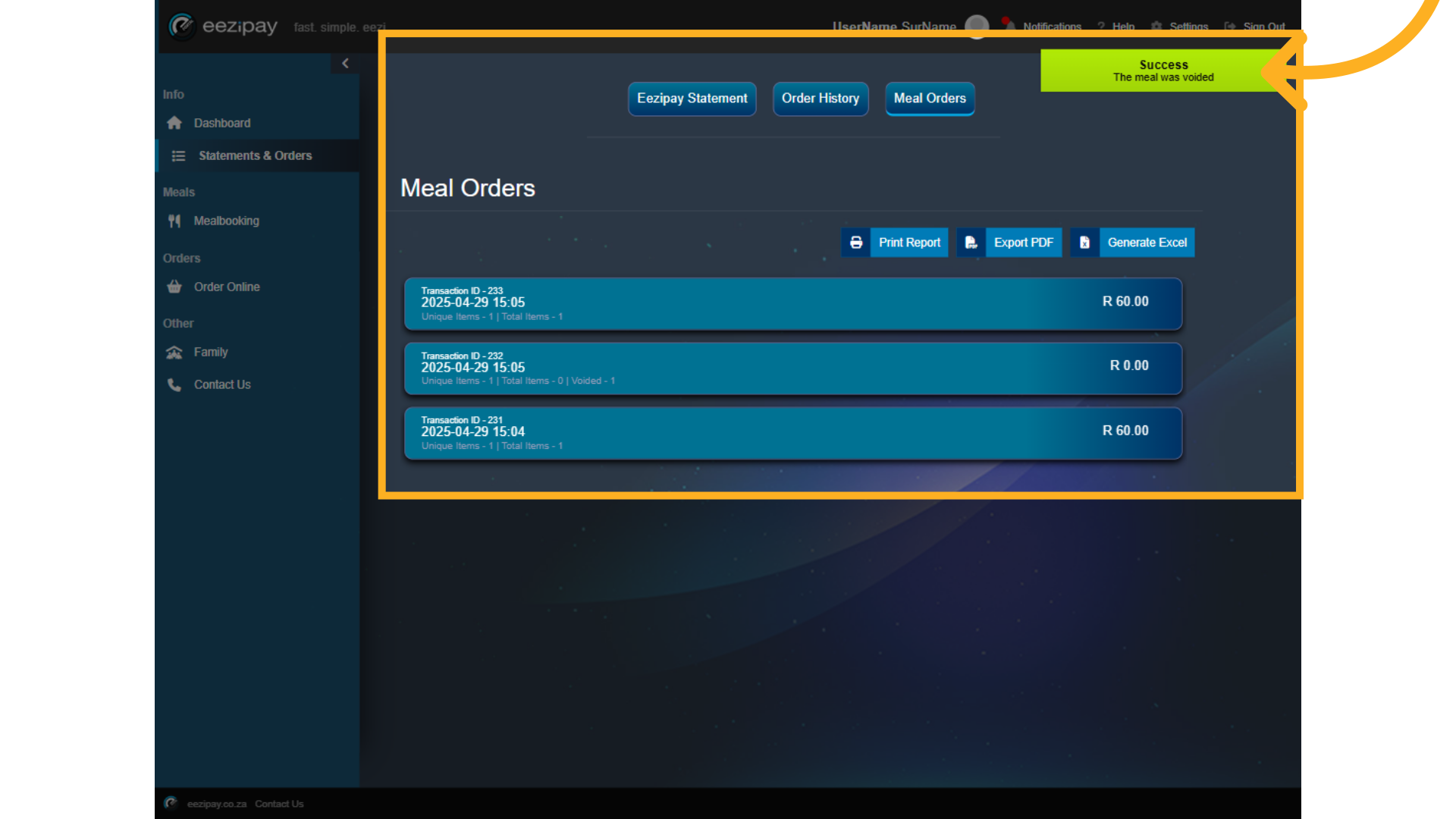Expand the Transaction ID 233 order row
This screenshot has height=819, width=1456.
pos(792,303)
